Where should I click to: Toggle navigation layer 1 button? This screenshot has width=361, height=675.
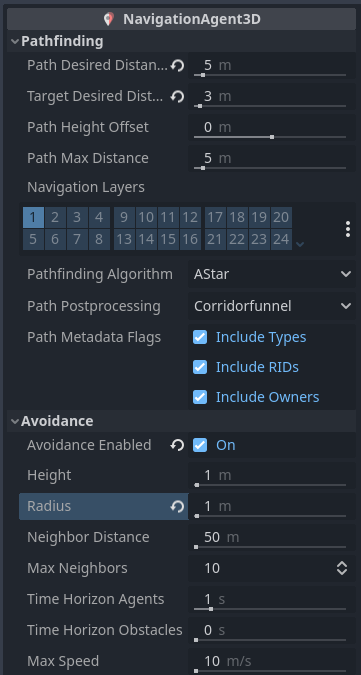pos(34,217)
